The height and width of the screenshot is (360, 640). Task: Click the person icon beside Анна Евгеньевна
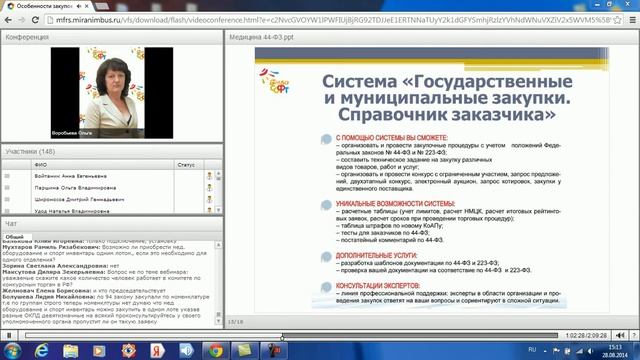pos(209,176)
